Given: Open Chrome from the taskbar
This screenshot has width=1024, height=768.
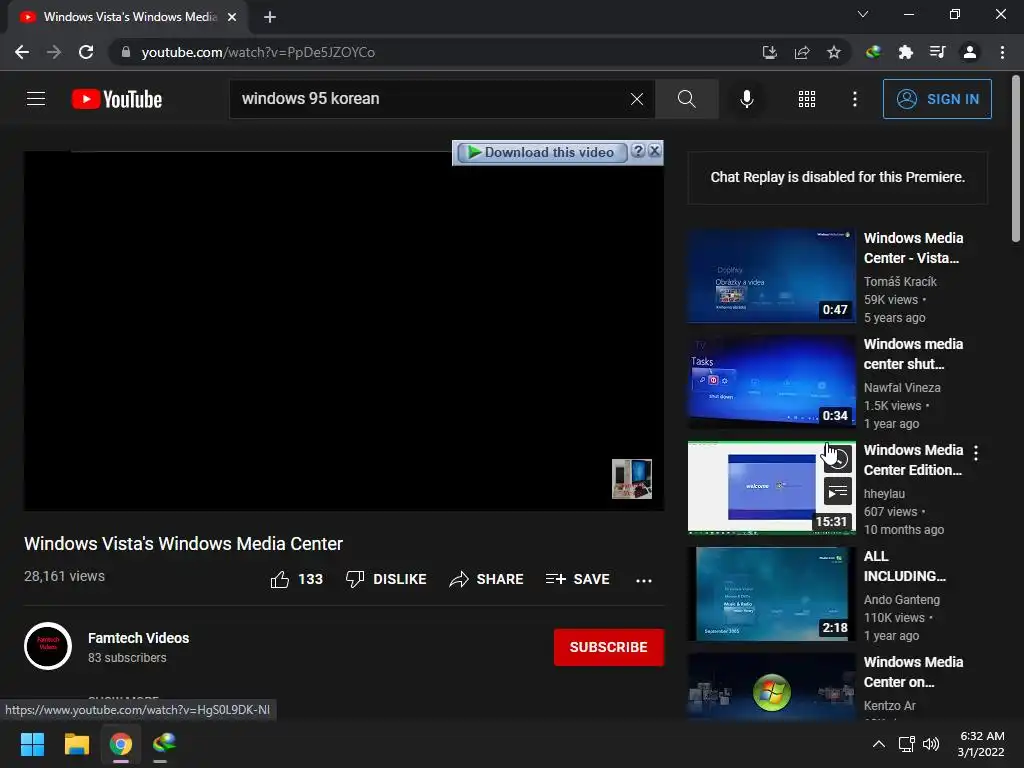Looking at the screenshot, I should [121, 743].
